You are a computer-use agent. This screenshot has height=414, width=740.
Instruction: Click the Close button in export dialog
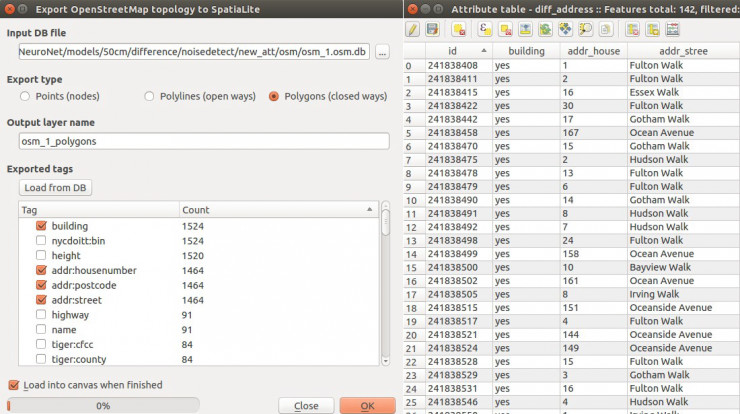click(x=306, y=406)
